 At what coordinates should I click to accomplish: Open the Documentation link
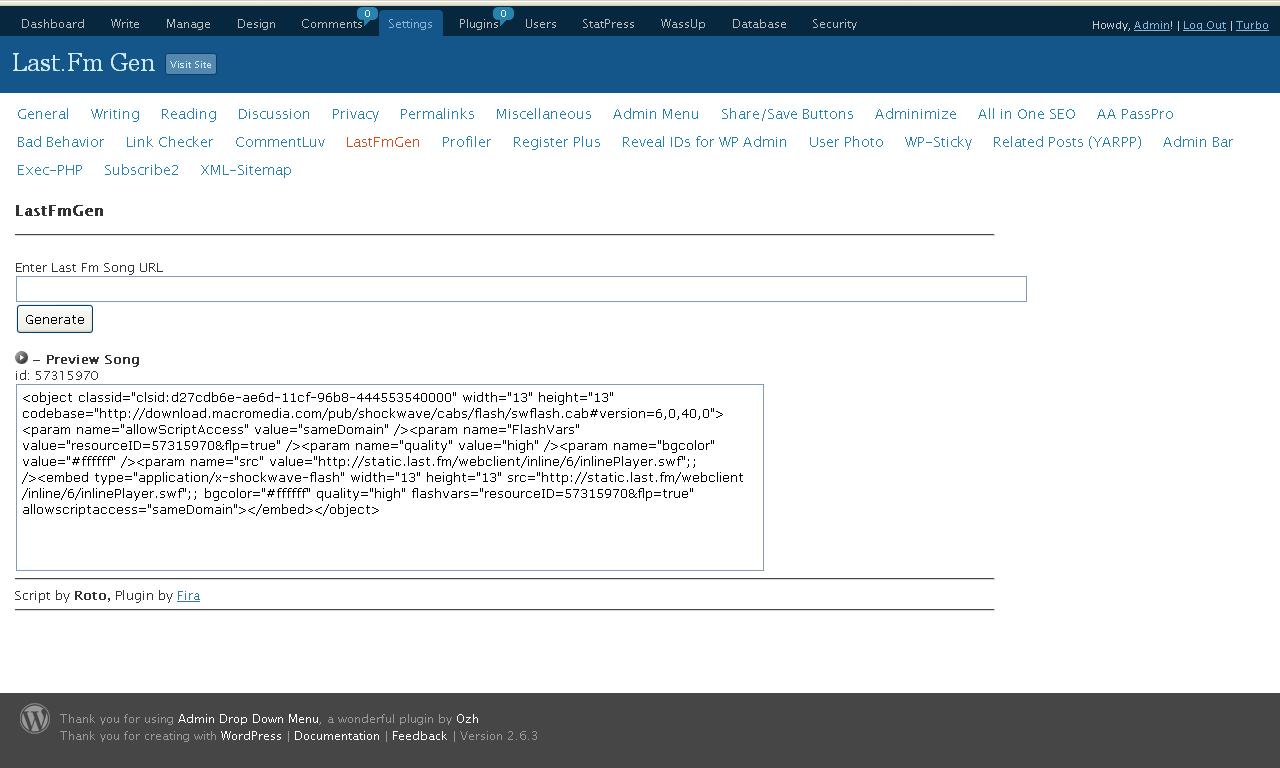click(x=337, y=736)
